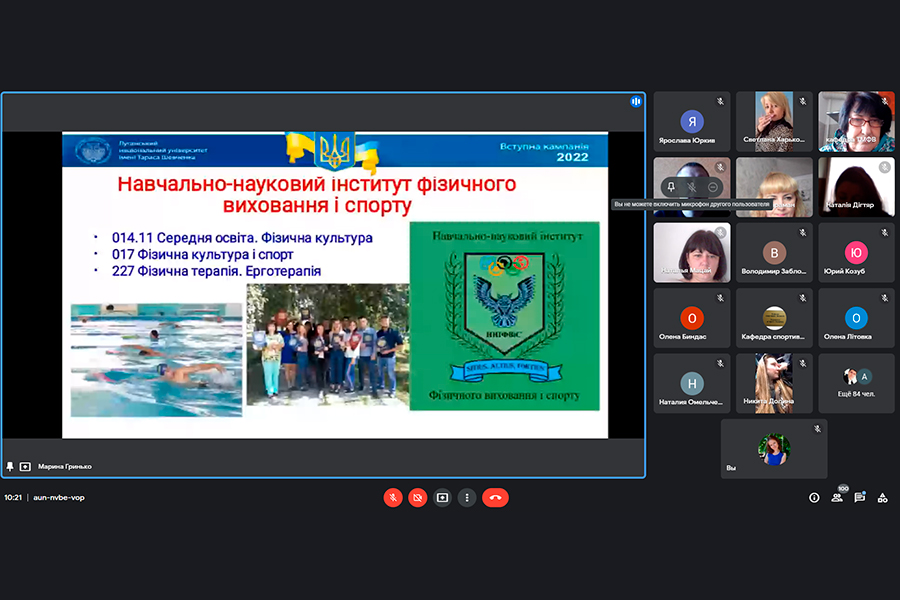
Task: Click remove participant icon on the hovered tile
Action: point(712,187)
